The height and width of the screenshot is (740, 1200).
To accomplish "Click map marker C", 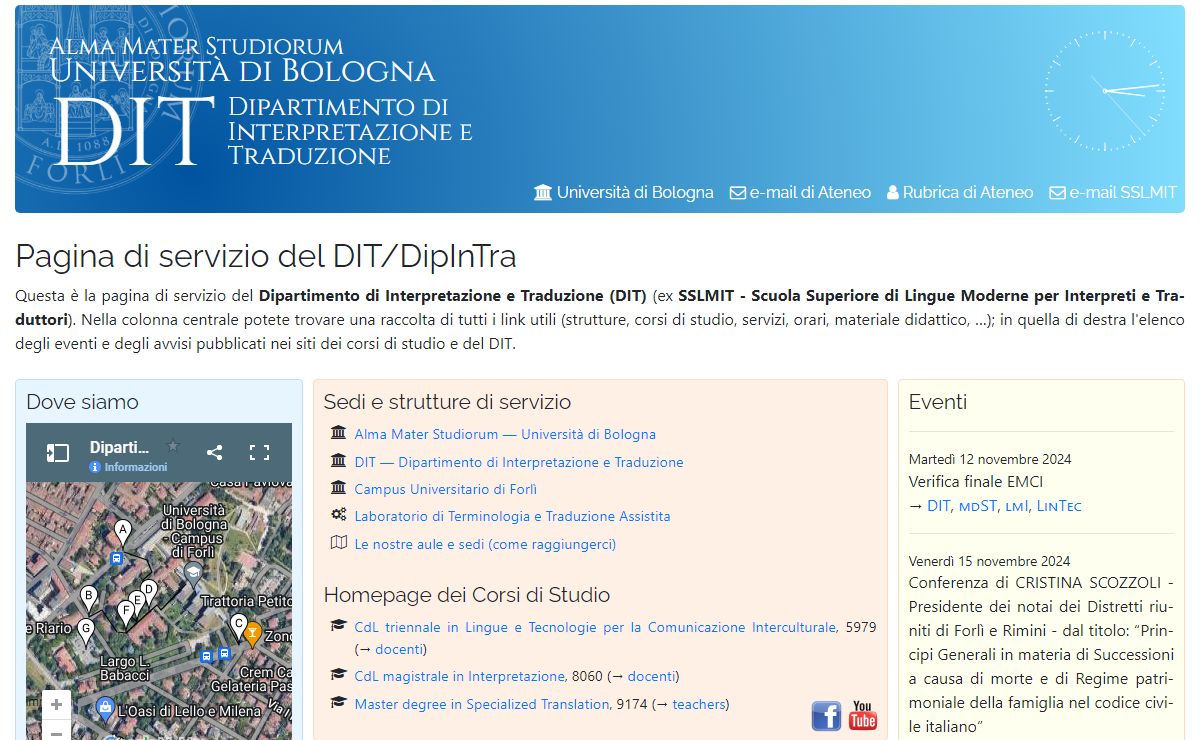I will coord(238,626).
